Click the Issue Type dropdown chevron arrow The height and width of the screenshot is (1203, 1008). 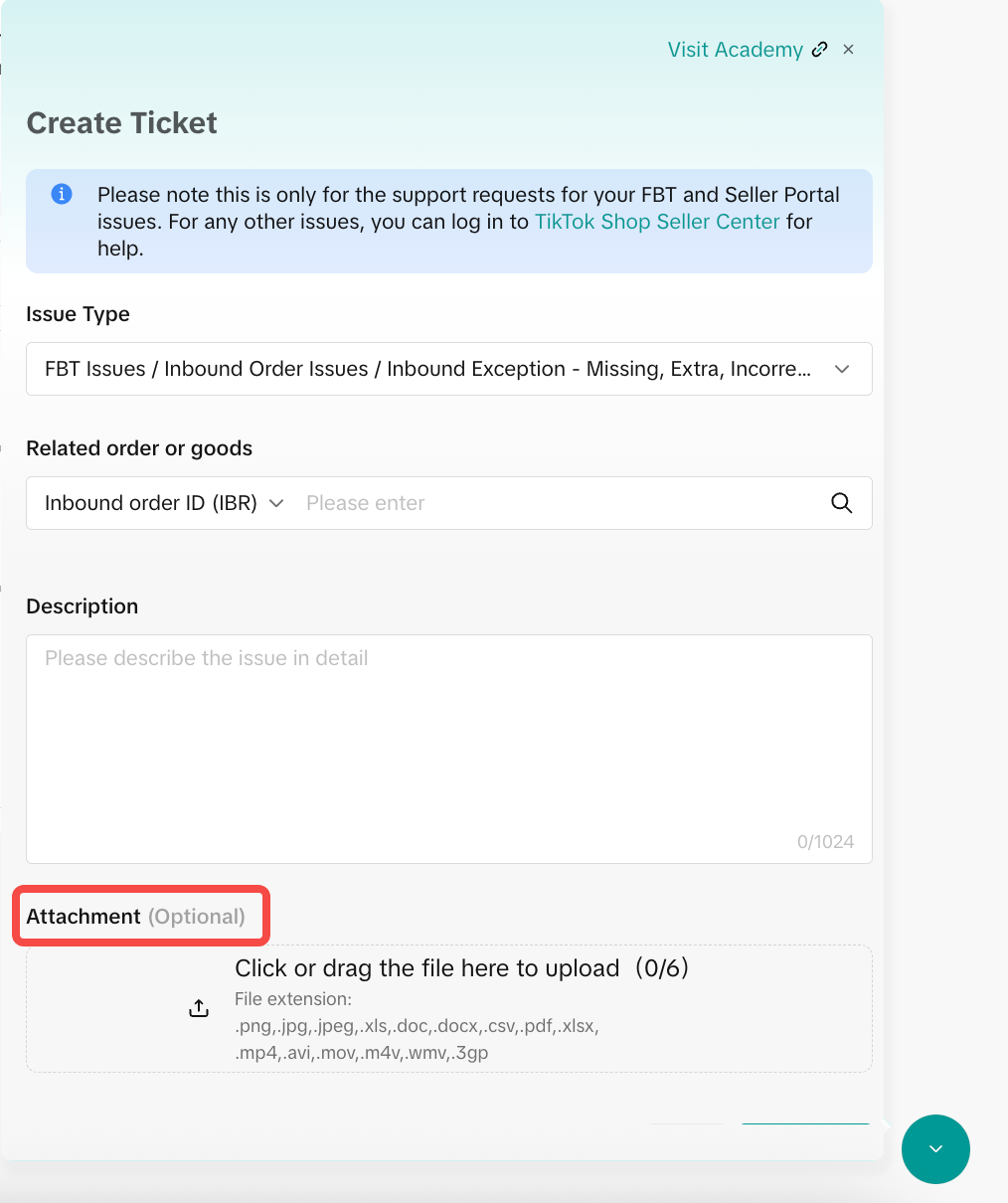(842, 369)
